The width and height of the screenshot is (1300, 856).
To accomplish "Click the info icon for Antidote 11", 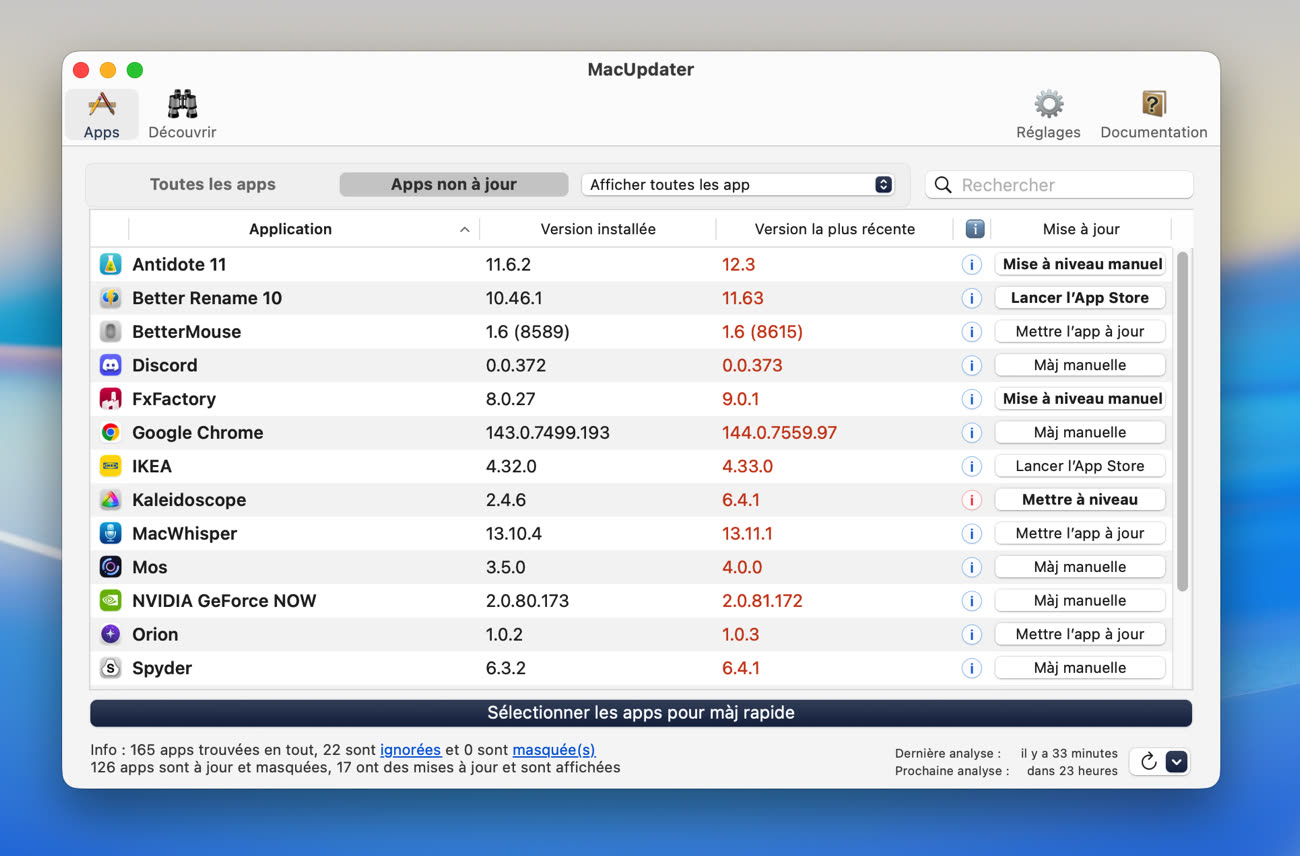I will point(971,265).
